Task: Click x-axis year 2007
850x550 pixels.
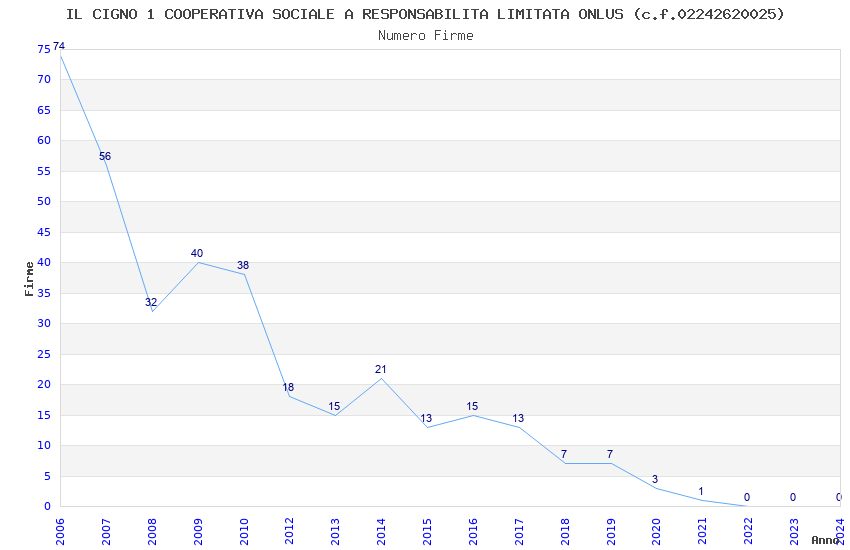Action: tap(106, 531)
